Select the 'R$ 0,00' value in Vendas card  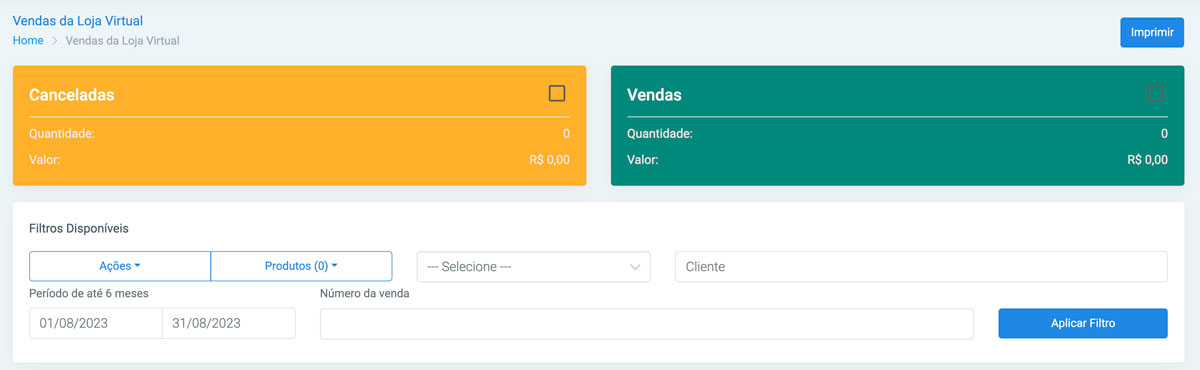click(x=1147, y=159)
